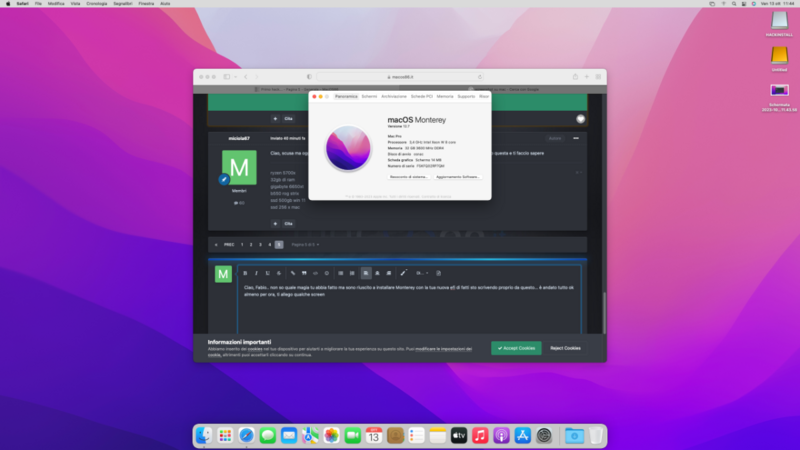Go to page 4 of the thread
800x450 pixels.
tap(270, 244)
